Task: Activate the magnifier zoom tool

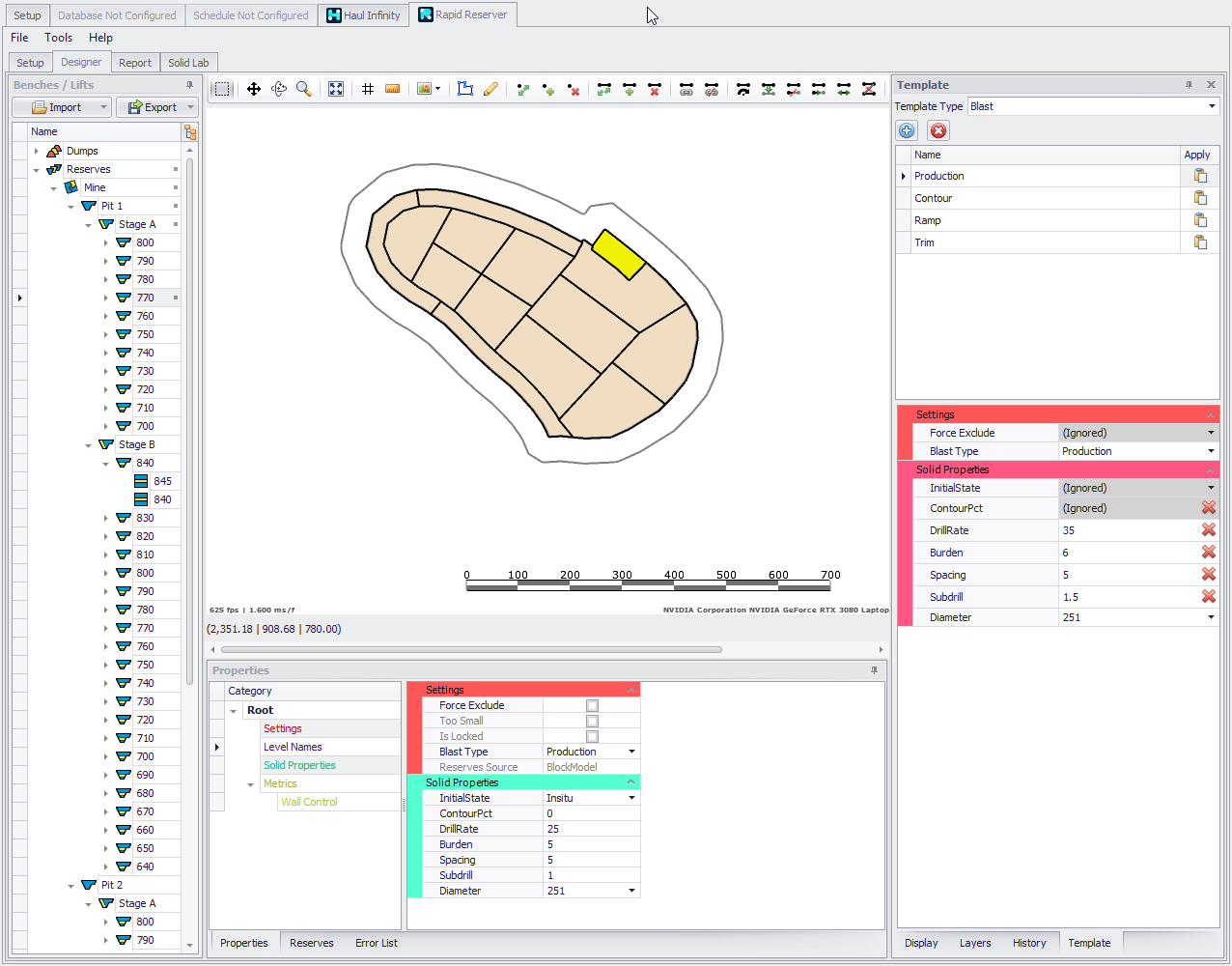Action: point(304,89)
